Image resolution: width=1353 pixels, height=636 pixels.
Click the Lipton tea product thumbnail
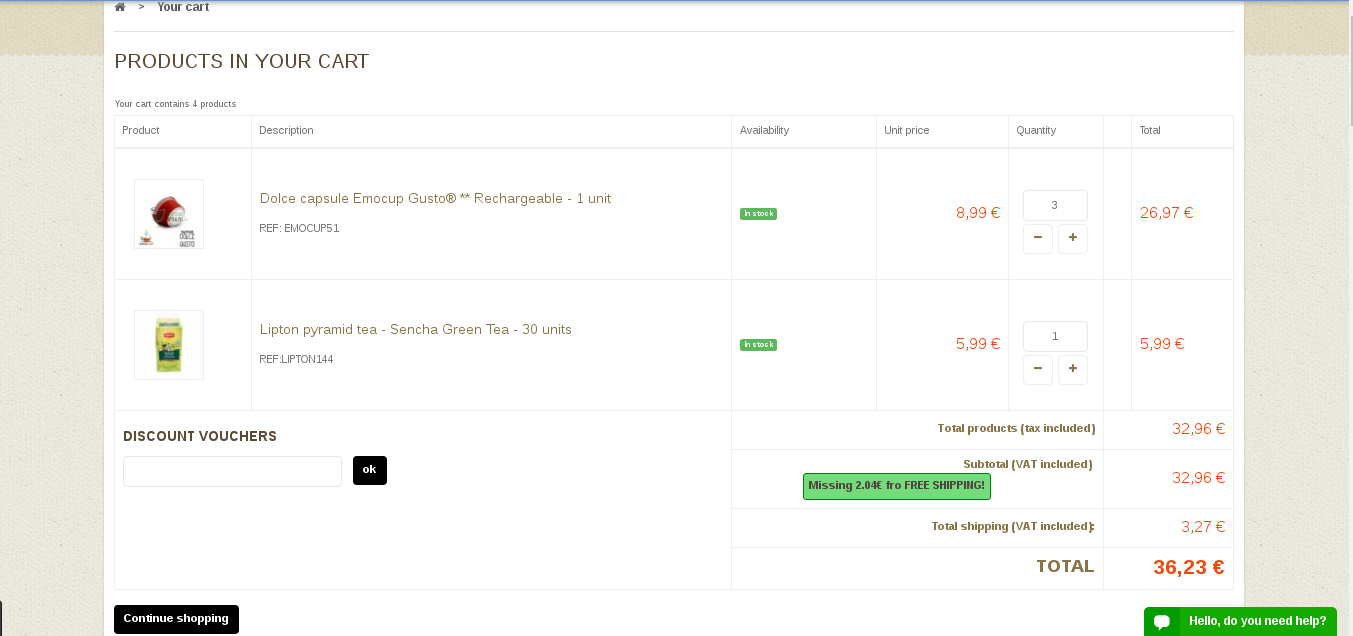[x=169, y=345]
